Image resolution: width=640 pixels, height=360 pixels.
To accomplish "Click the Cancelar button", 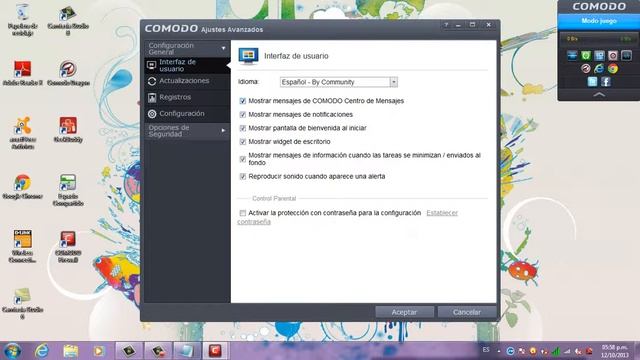I will [x=467, y=312].
